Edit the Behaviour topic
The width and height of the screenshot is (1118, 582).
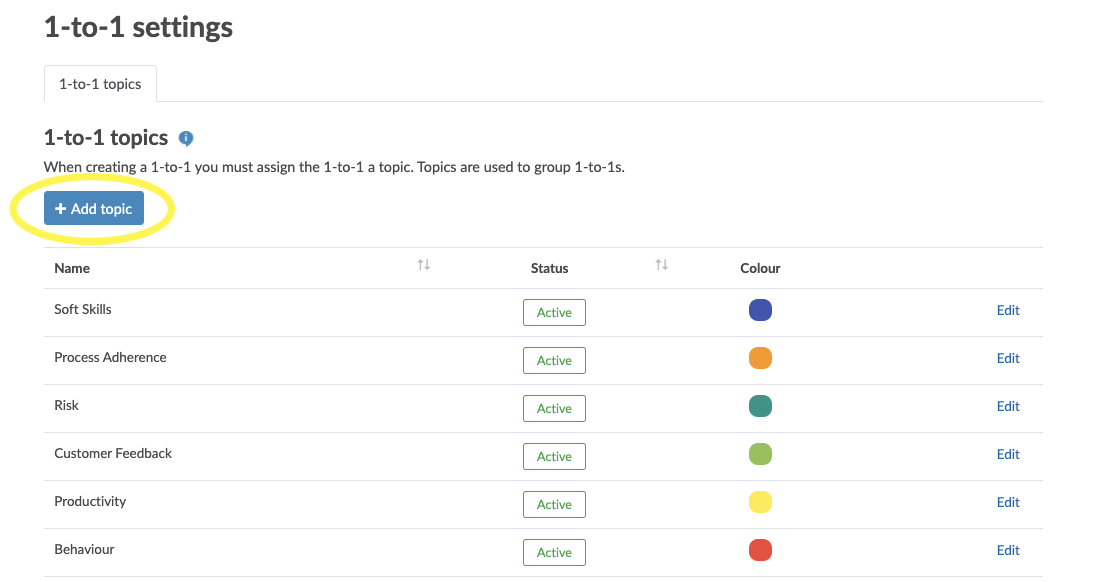[1008, 550]
